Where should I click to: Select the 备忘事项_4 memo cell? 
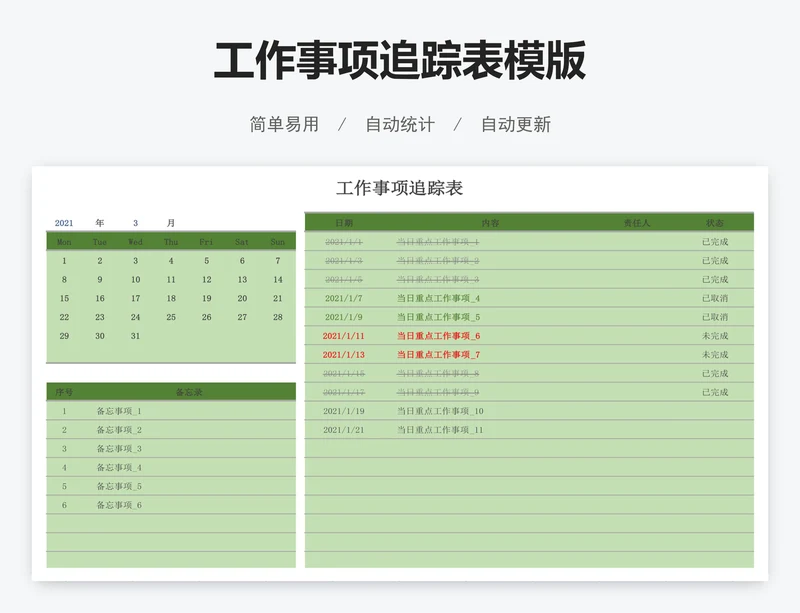pyautogui.click(x=119, y=468)
